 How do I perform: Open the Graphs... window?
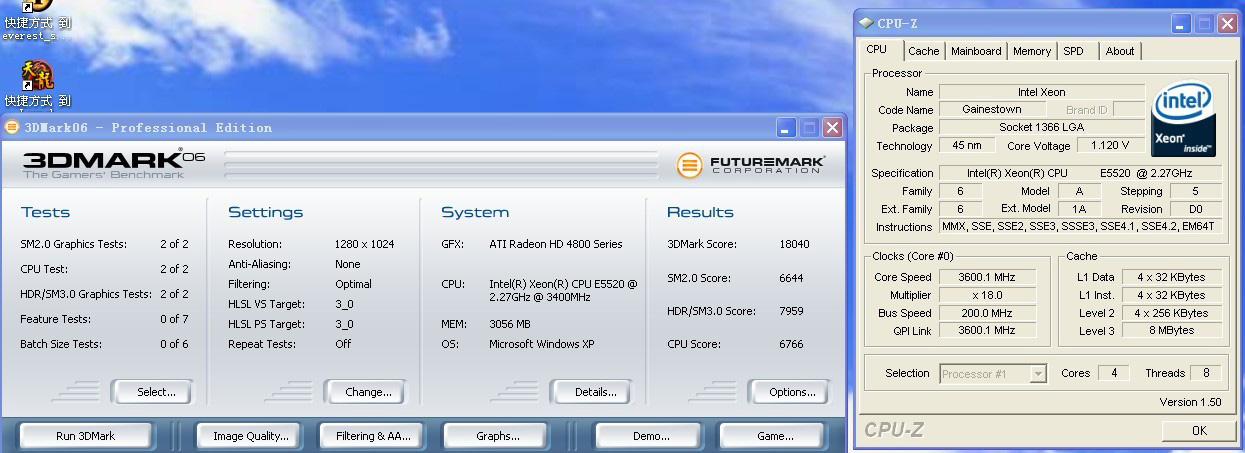497,436
